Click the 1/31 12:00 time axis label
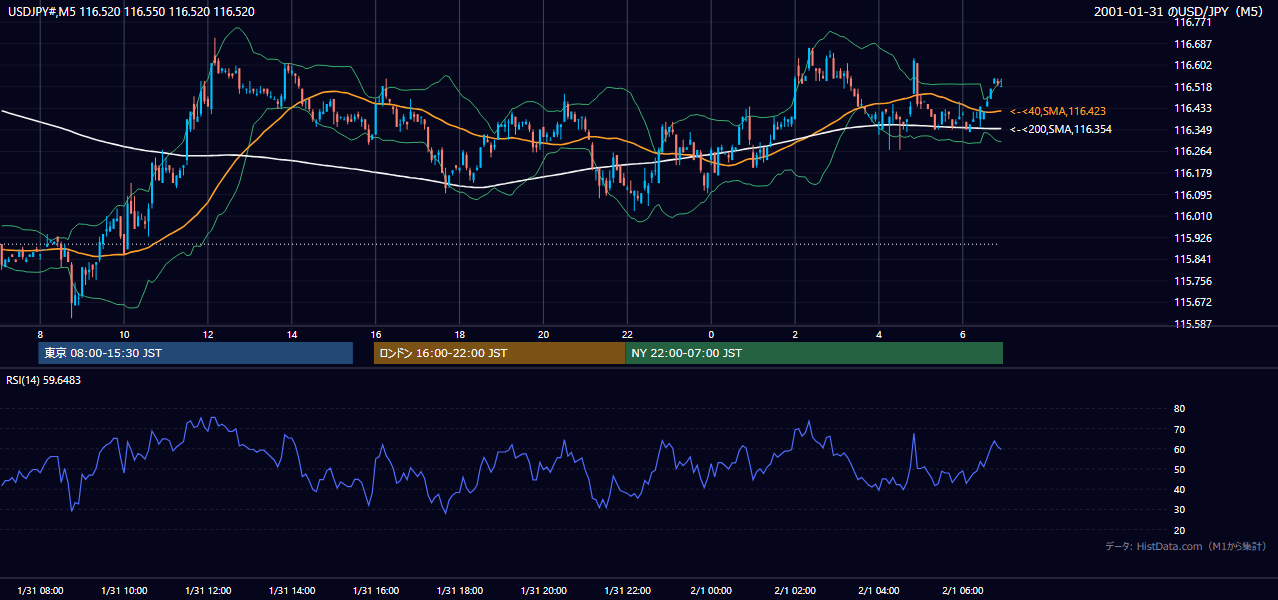 coord(208,591)
